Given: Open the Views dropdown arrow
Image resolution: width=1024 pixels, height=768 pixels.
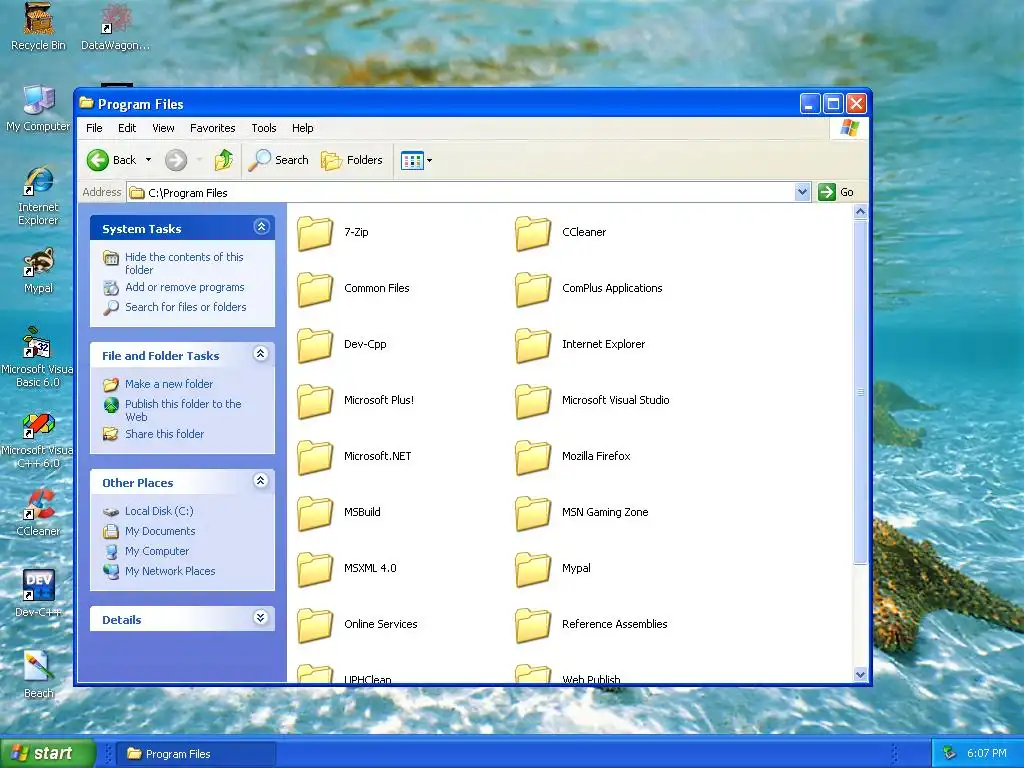Looking at the screenshot, I should (x=429, y=160).
